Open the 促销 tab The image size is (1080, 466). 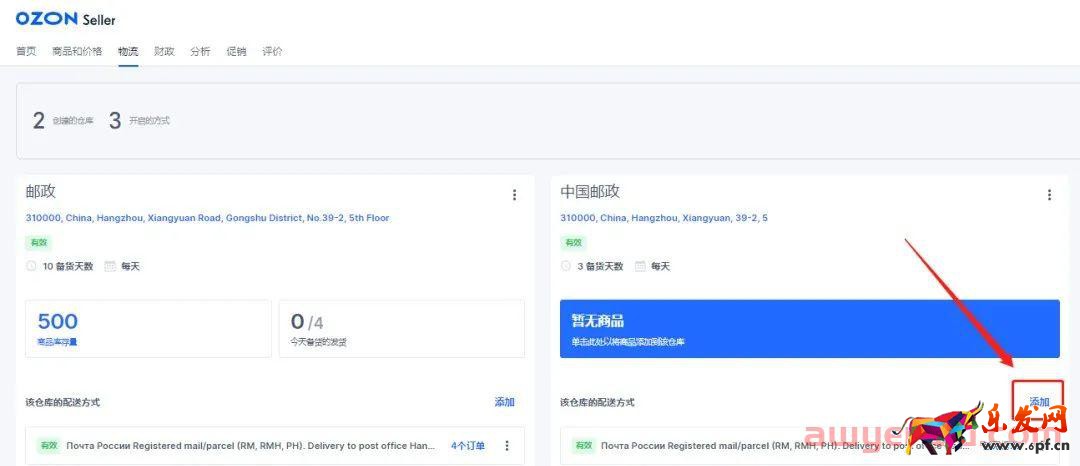point(236,51)
